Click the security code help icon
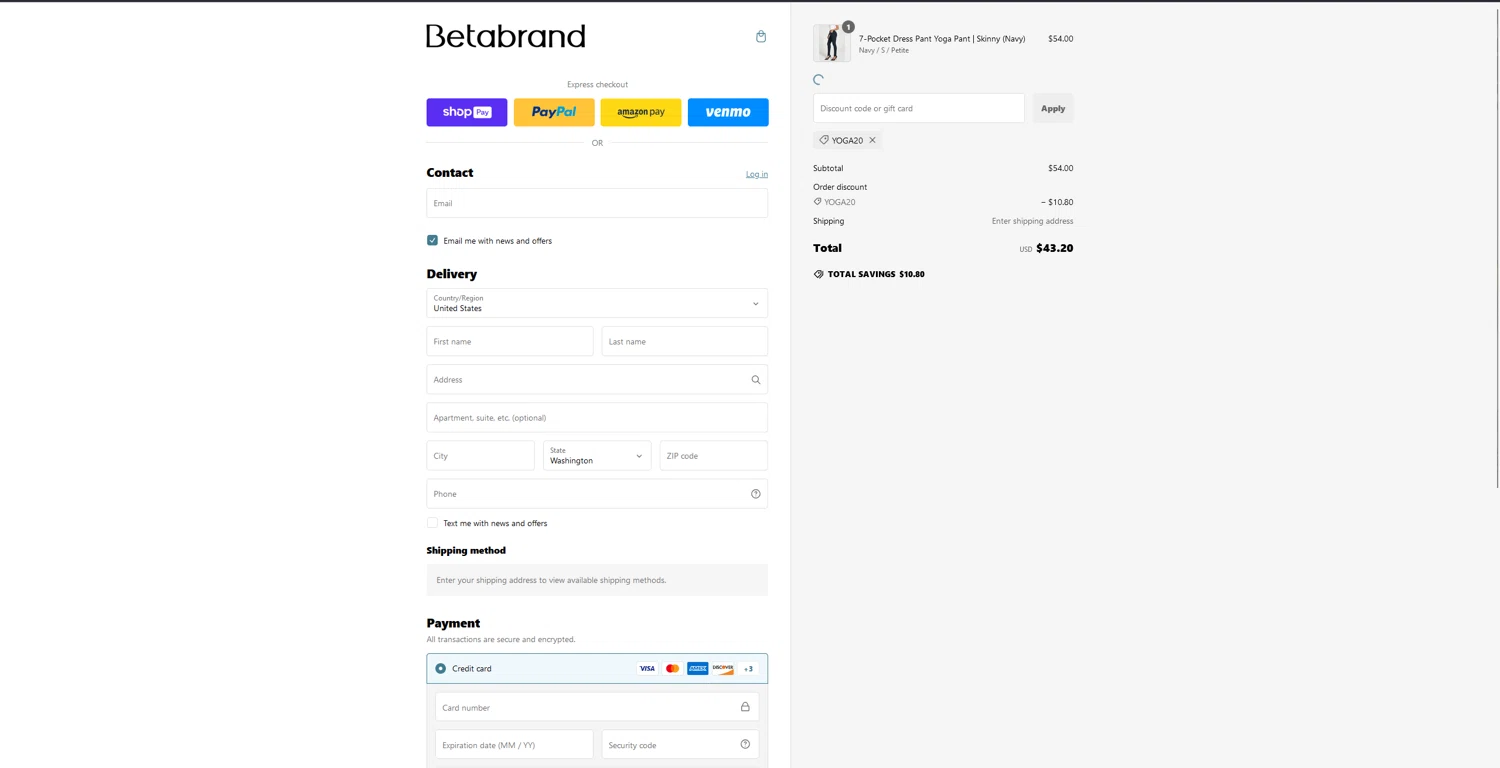 pyautogui.click(x=745, y=744)
